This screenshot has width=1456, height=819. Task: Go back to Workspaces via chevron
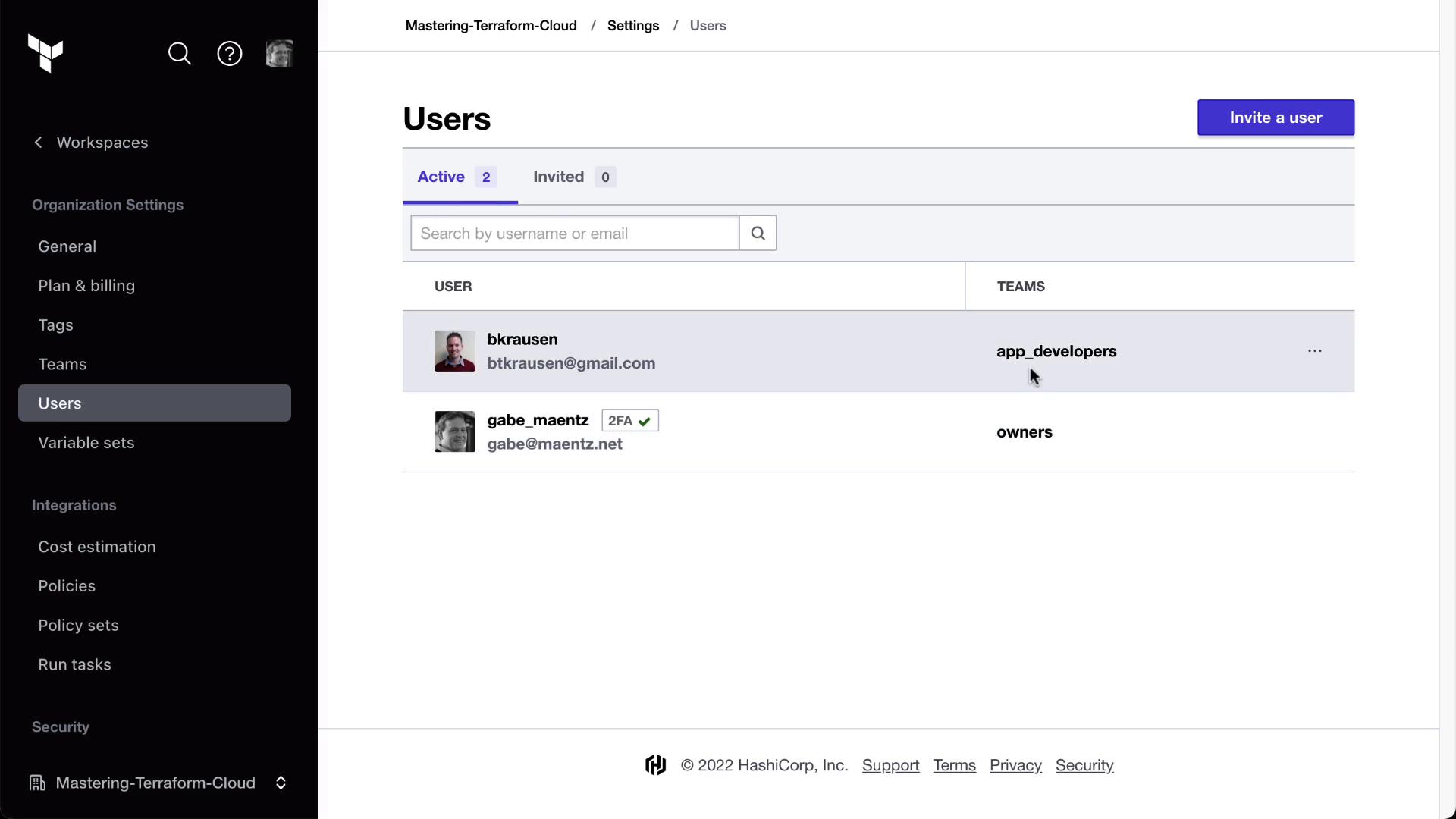coord(39,143)
